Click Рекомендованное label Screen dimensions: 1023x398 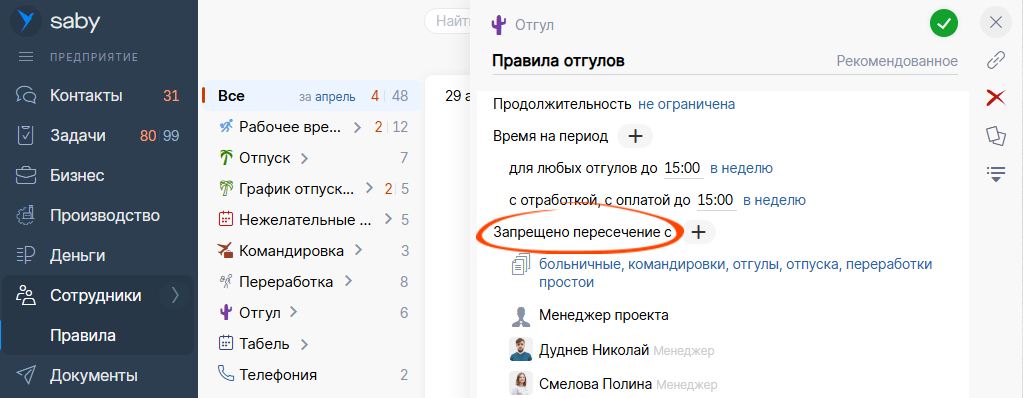pos(897,61)
